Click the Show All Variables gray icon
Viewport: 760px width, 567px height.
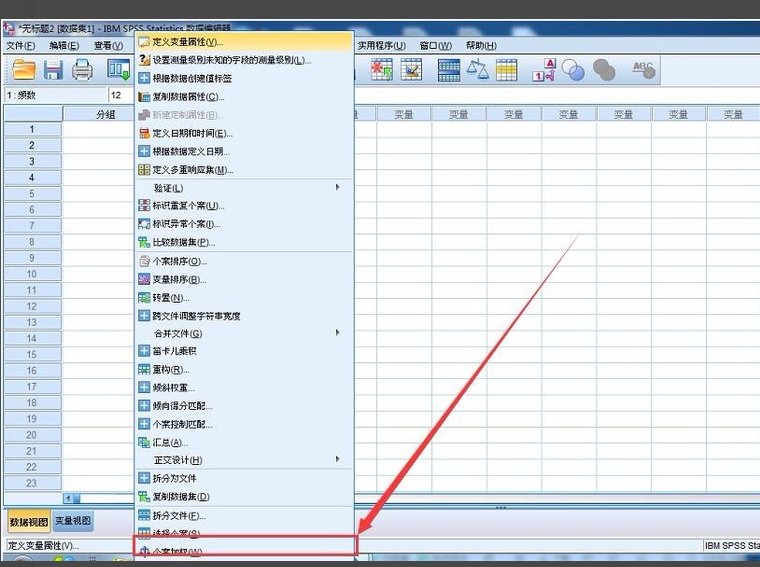click(x=604, y=70)
